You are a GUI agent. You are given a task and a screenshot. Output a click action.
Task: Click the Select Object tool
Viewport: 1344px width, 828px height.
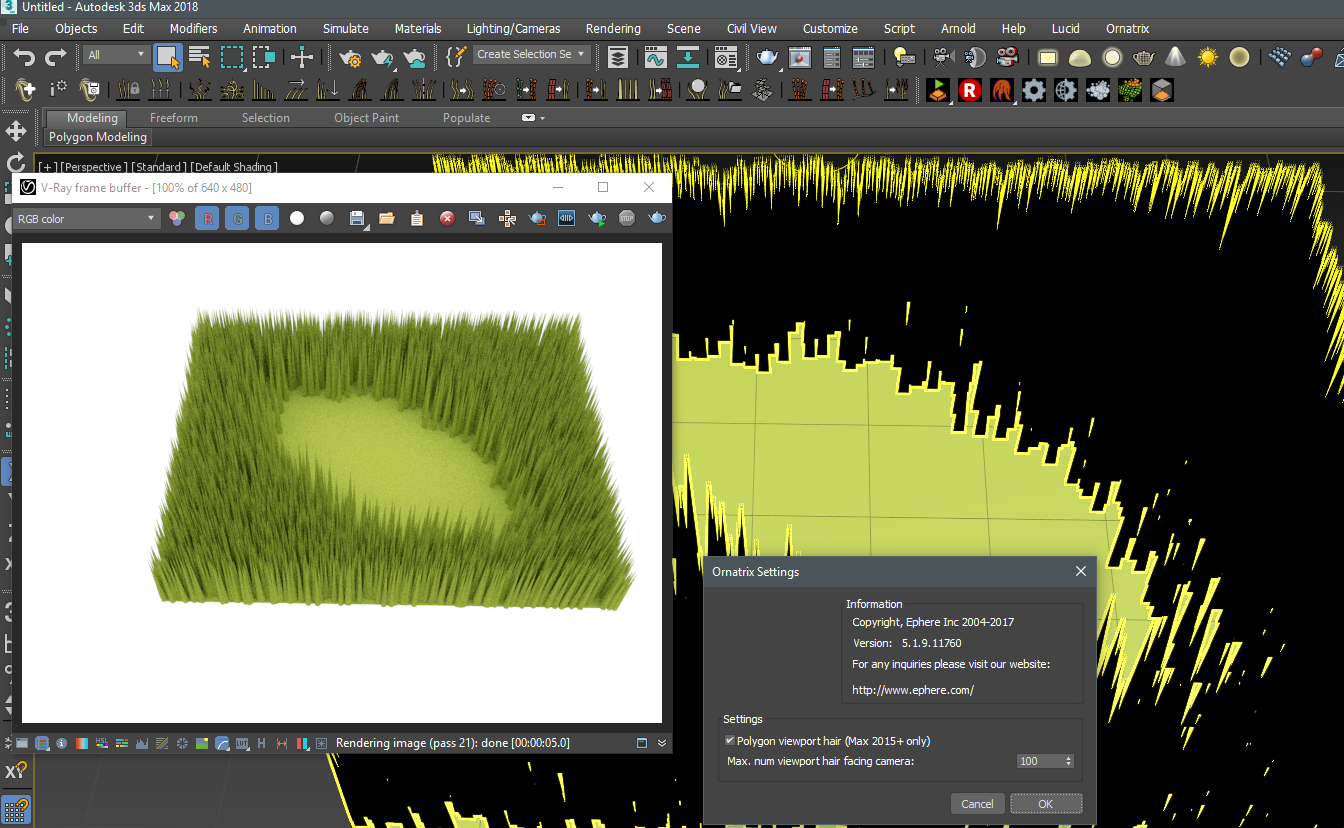[x=167, y=57]
